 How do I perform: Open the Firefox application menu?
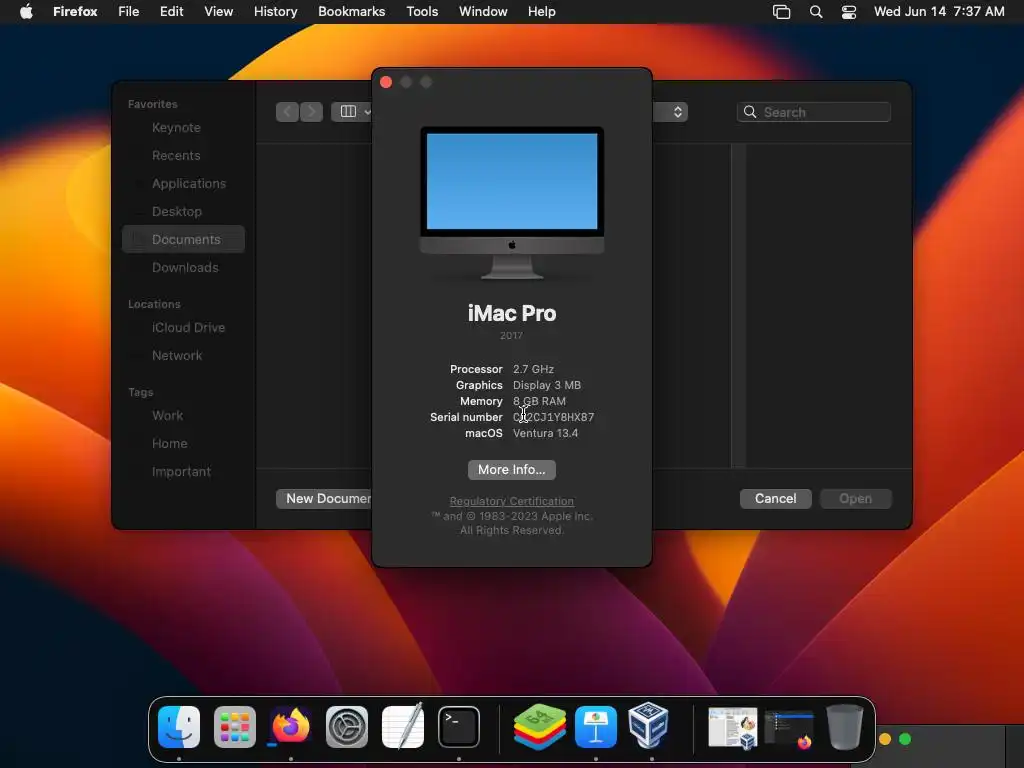tap(75, 11)
